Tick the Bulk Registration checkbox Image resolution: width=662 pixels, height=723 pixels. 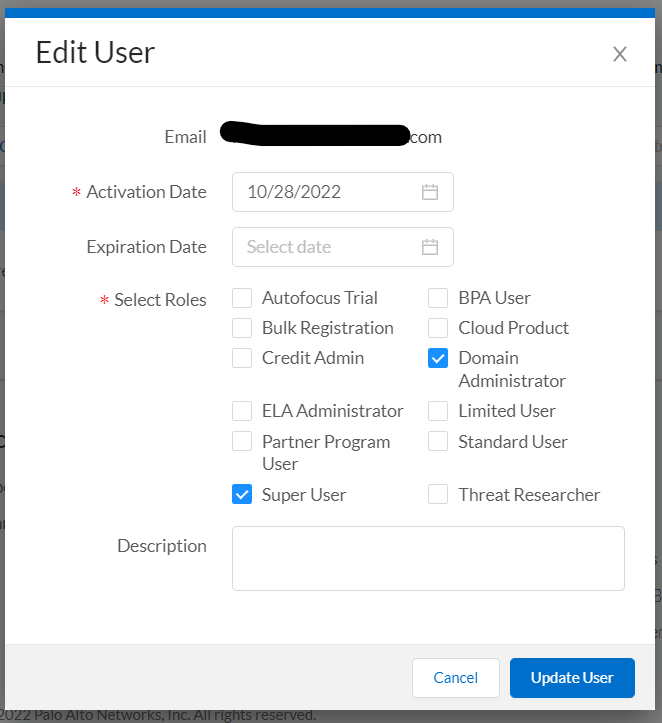242,328
